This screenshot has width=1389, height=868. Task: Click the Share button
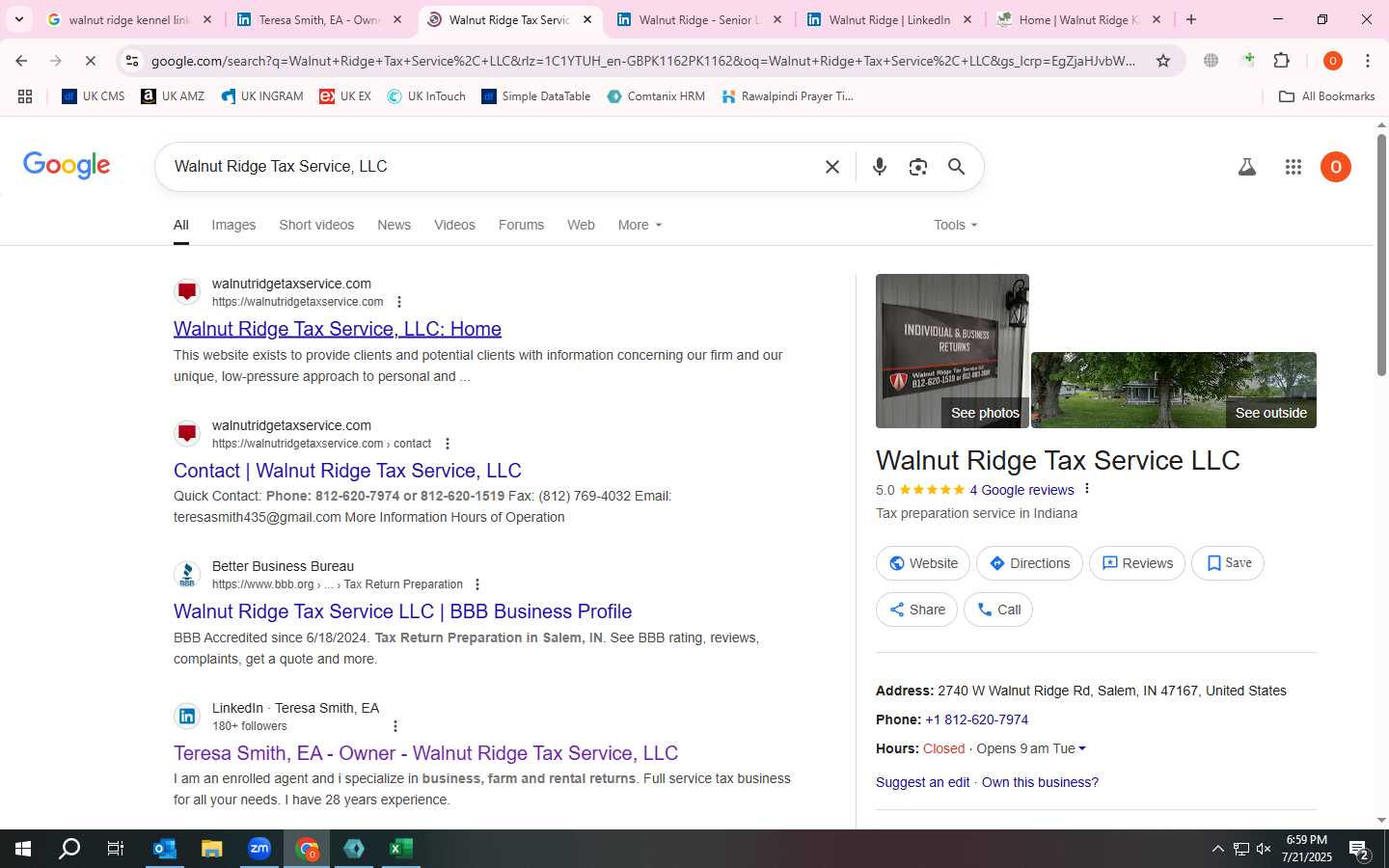[916, 610]
